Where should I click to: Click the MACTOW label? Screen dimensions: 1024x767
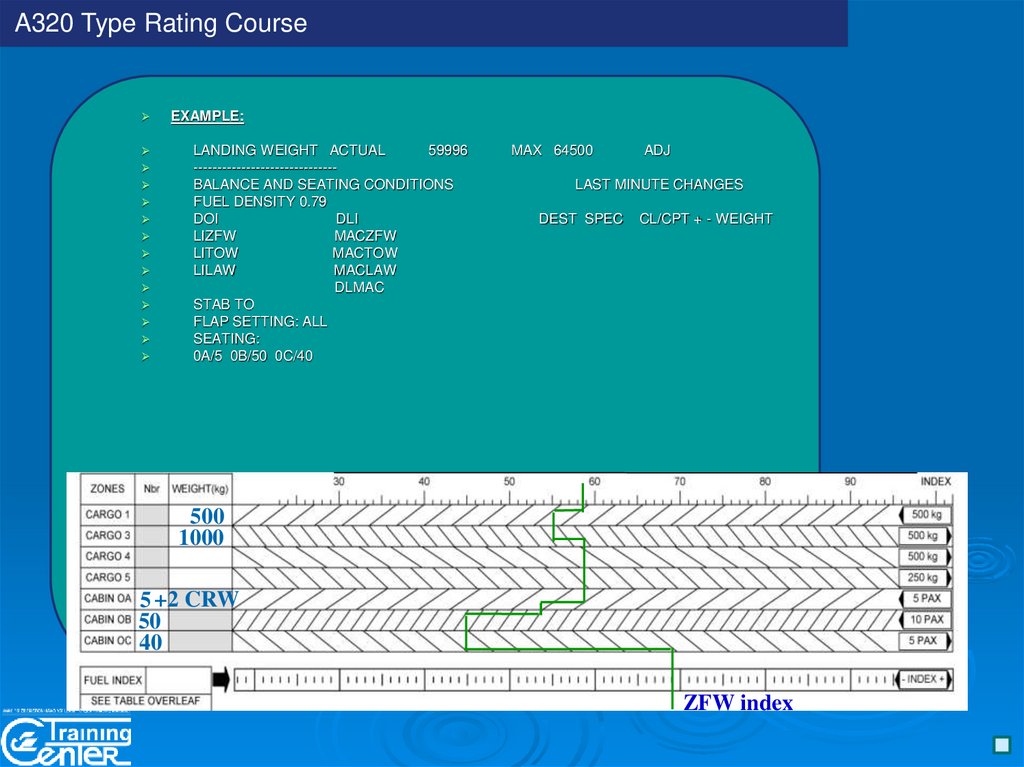click(x=364, y=253)
